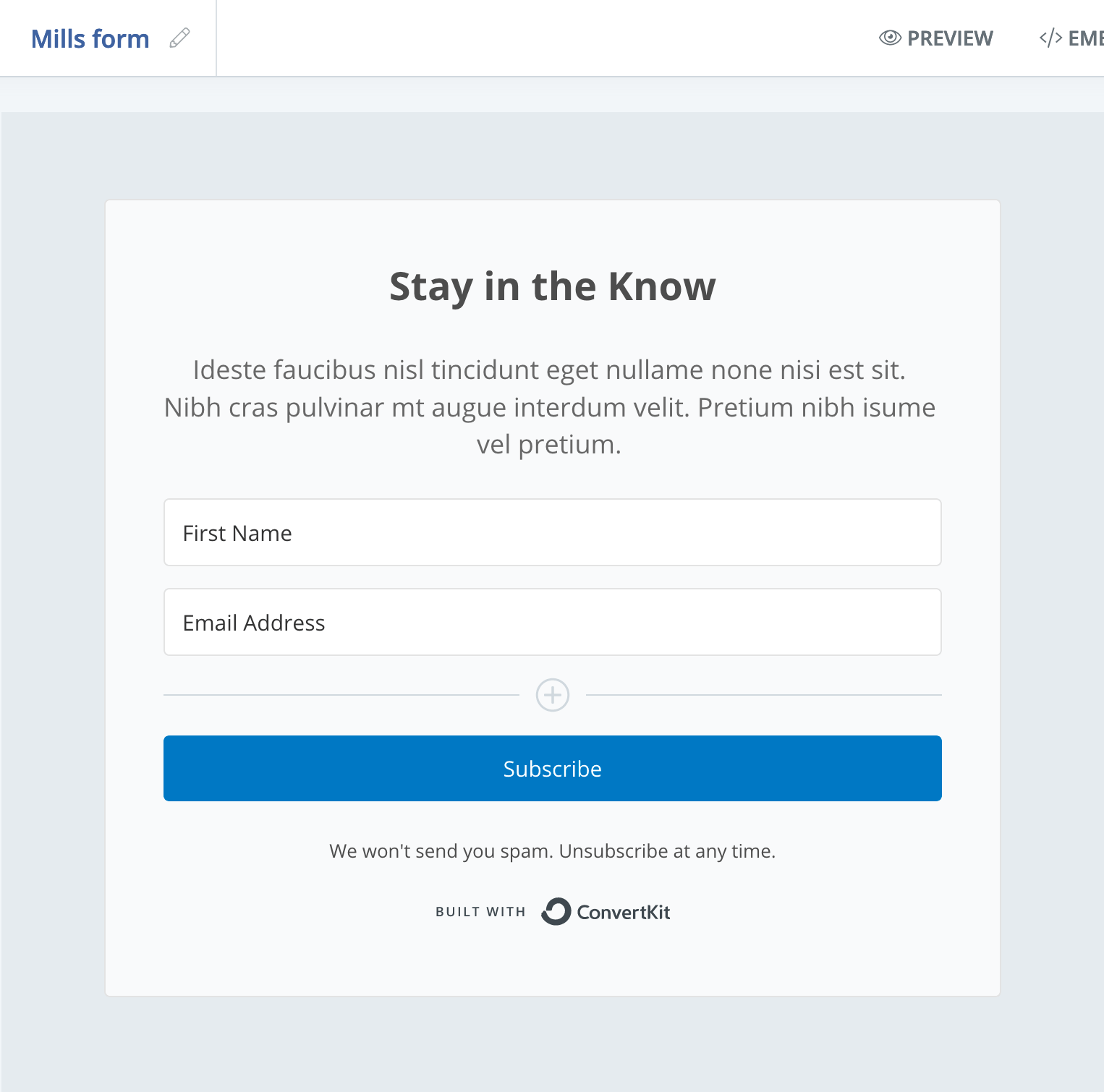Screen dimensions: 1104x1092
Task: Click the BUILT WITH label
Action: coord(480,912)
